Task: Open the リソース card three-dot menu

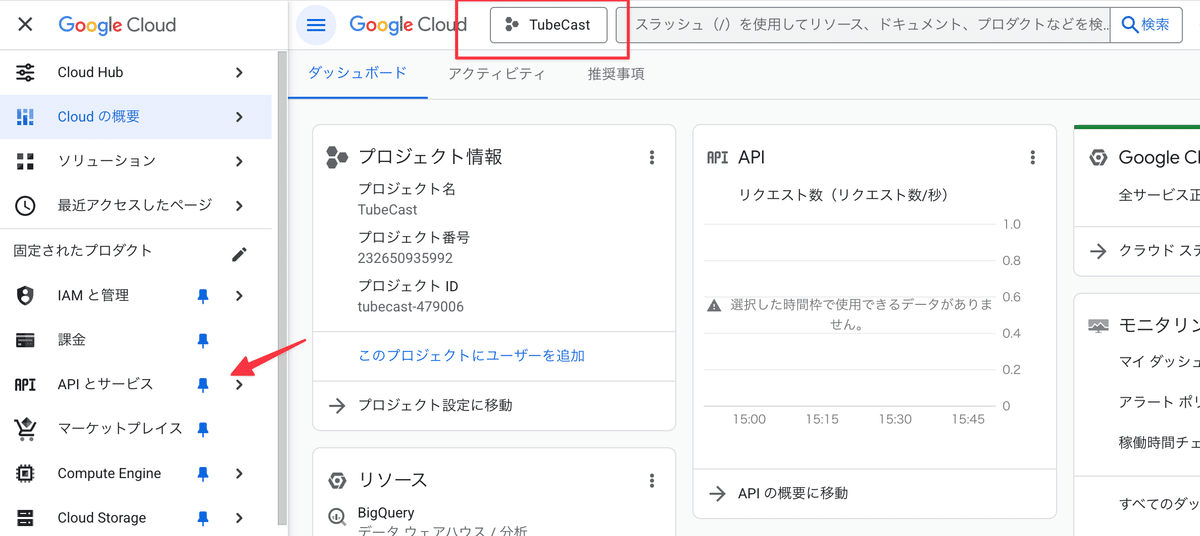Action: (652, 481)
